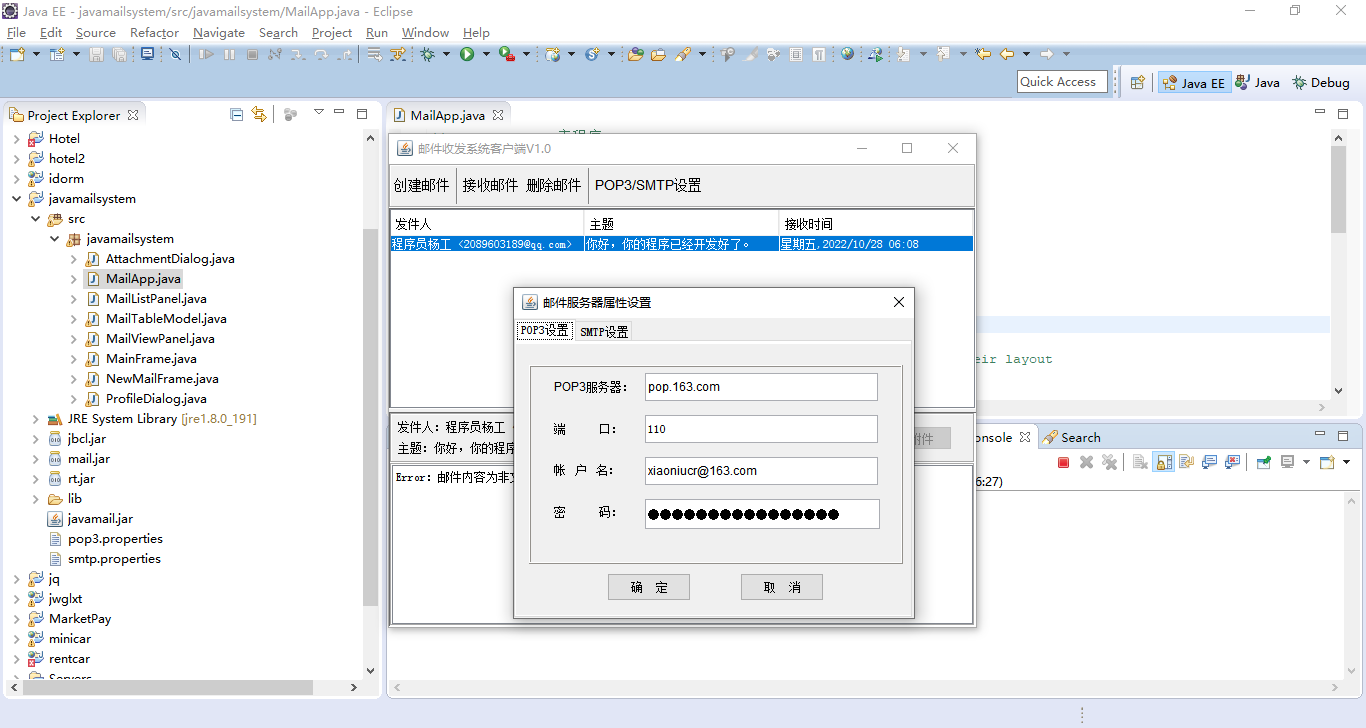1366x728 pixels.
Task: Click Remove All Terminated Launches icon in Console
Action: click(x=1109, y=462)
